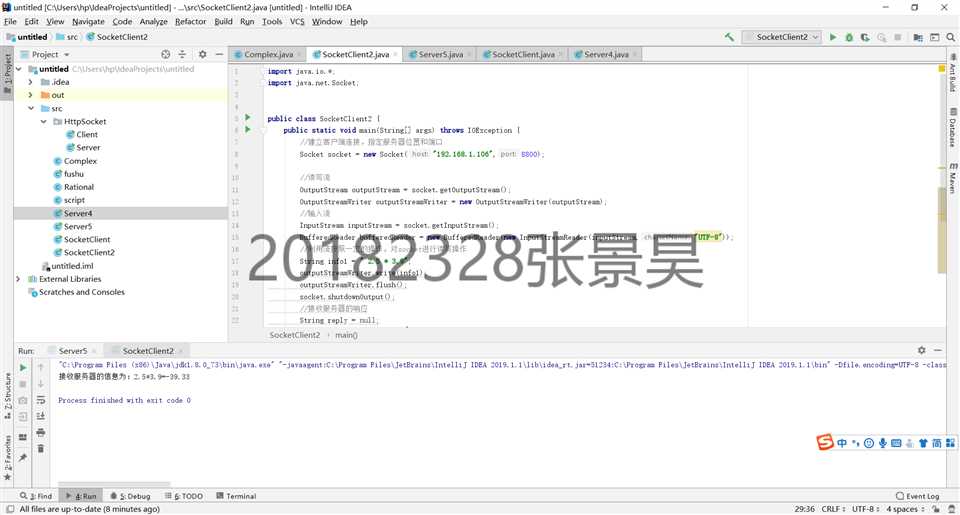Select Rational class in the tree
960x515 pixels.
tap(78, 187)
